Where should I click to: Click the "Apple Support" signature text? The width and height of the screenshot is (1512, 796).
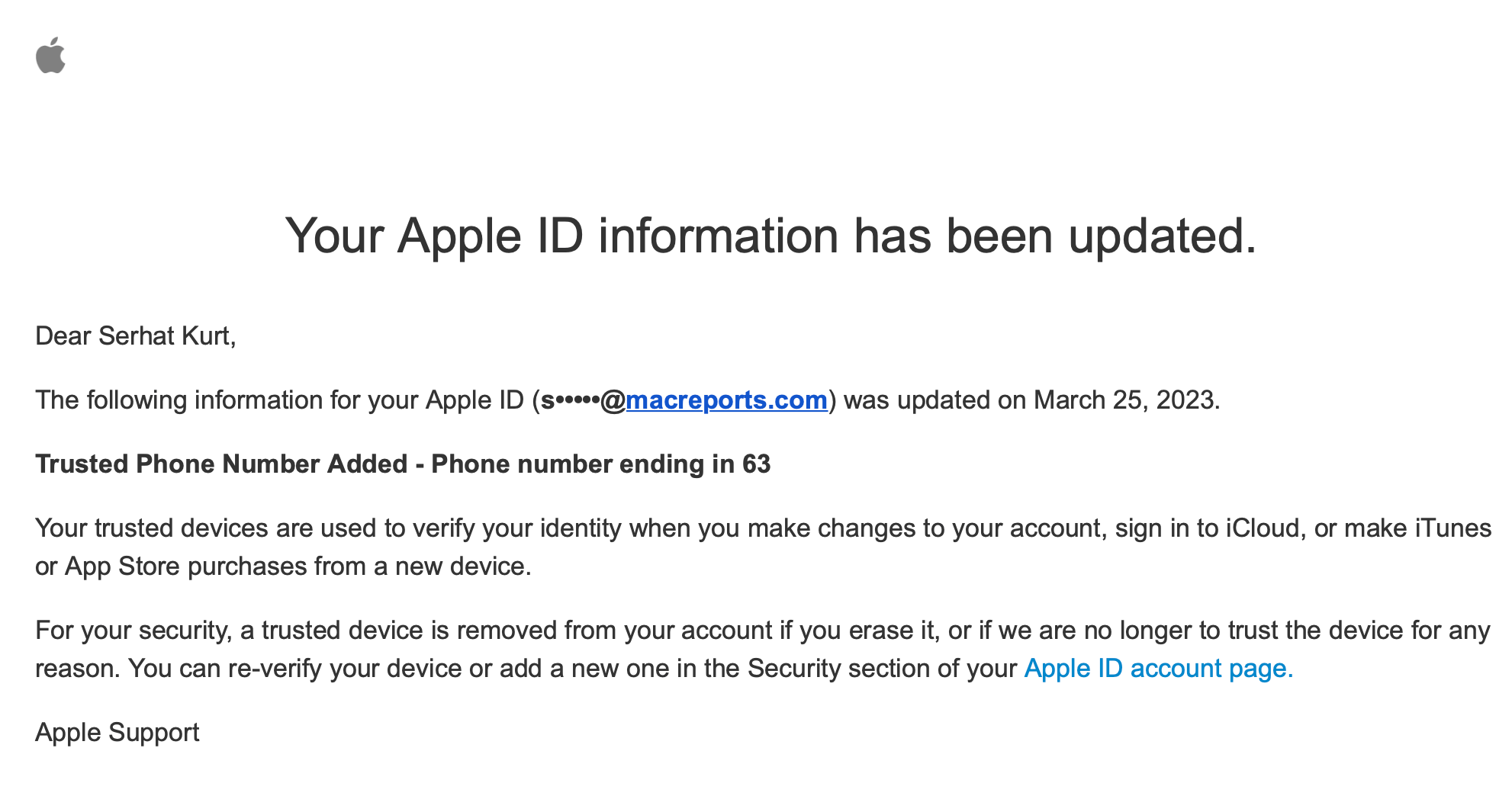(117, 733)
